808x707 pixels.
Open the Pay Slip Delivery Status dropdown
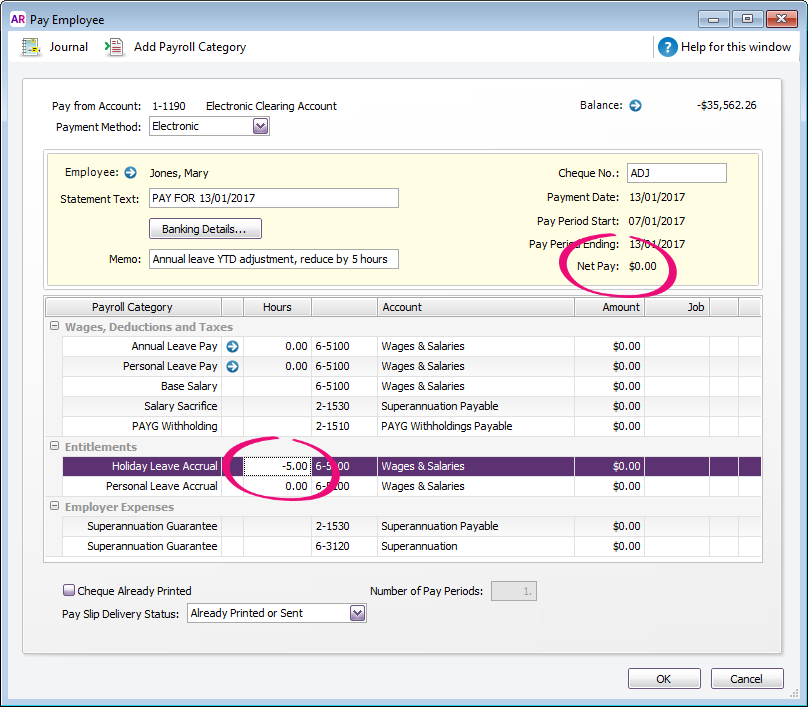[x=356, y=612]
